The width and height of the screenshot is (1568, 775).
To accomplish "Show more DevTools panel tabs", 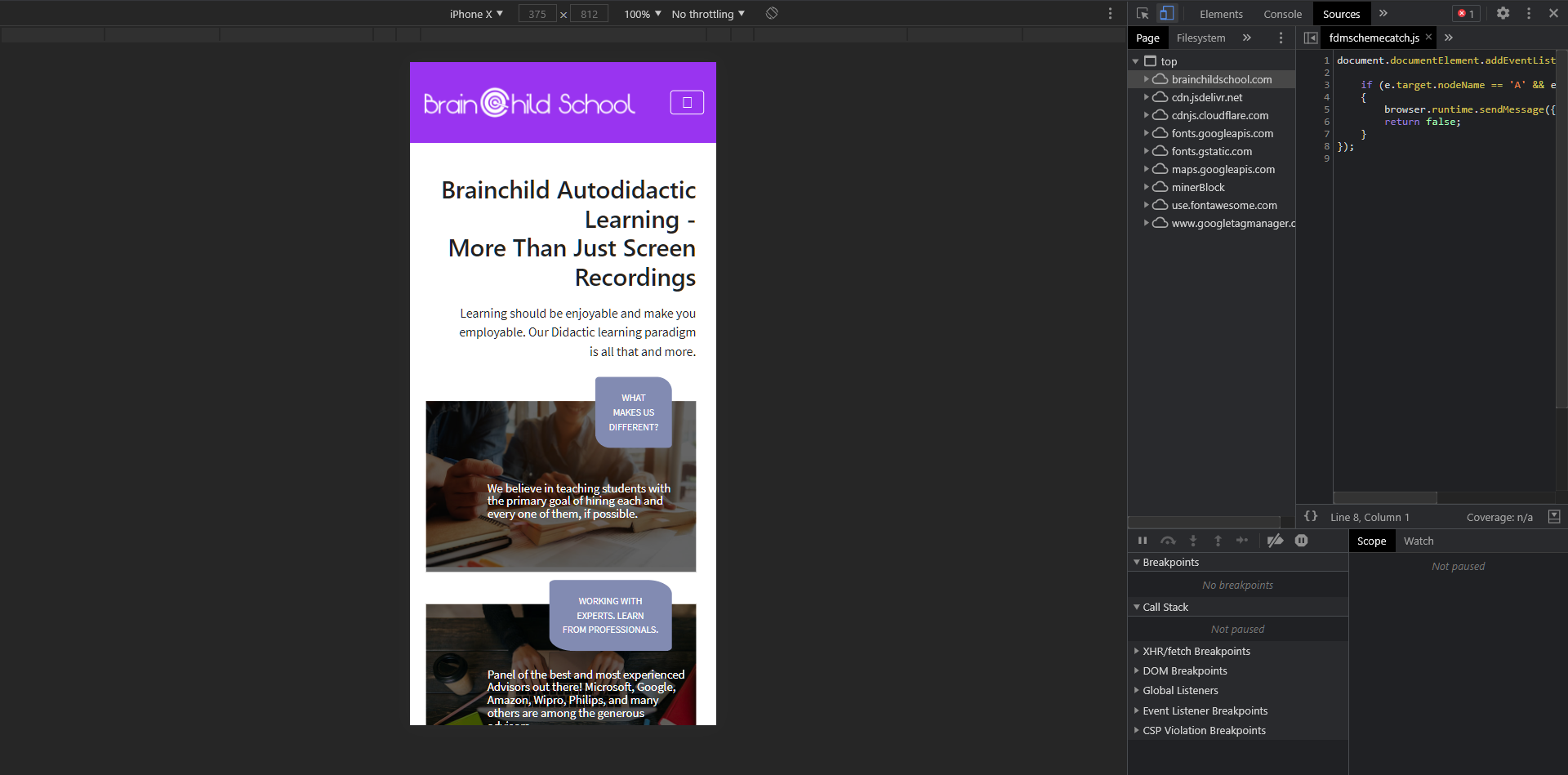I will 1383,13.
